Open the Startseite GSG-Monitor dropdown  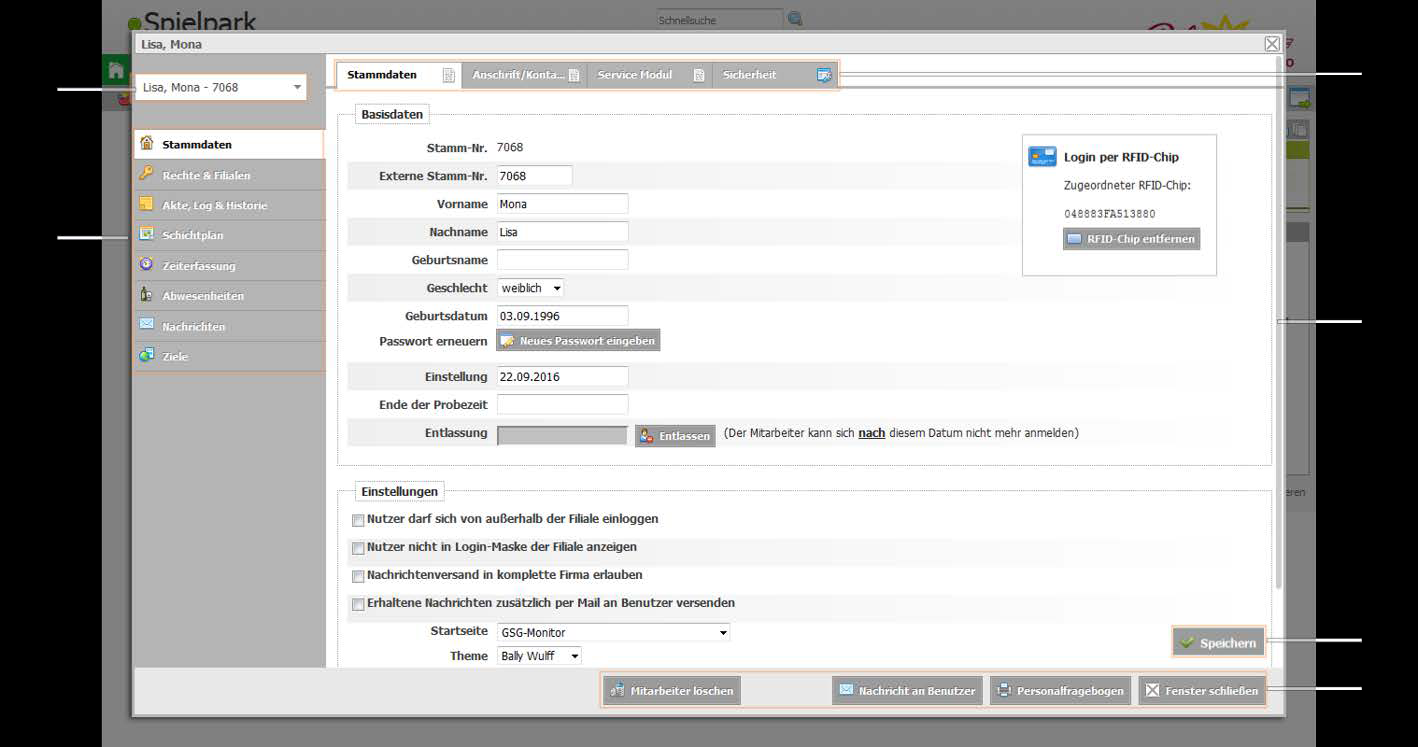[613, 632]
